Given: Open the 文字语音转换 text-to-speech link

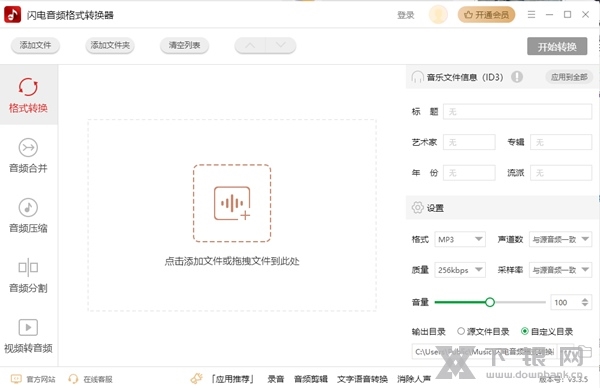Looking at the screenshot, I should (362, 379).
